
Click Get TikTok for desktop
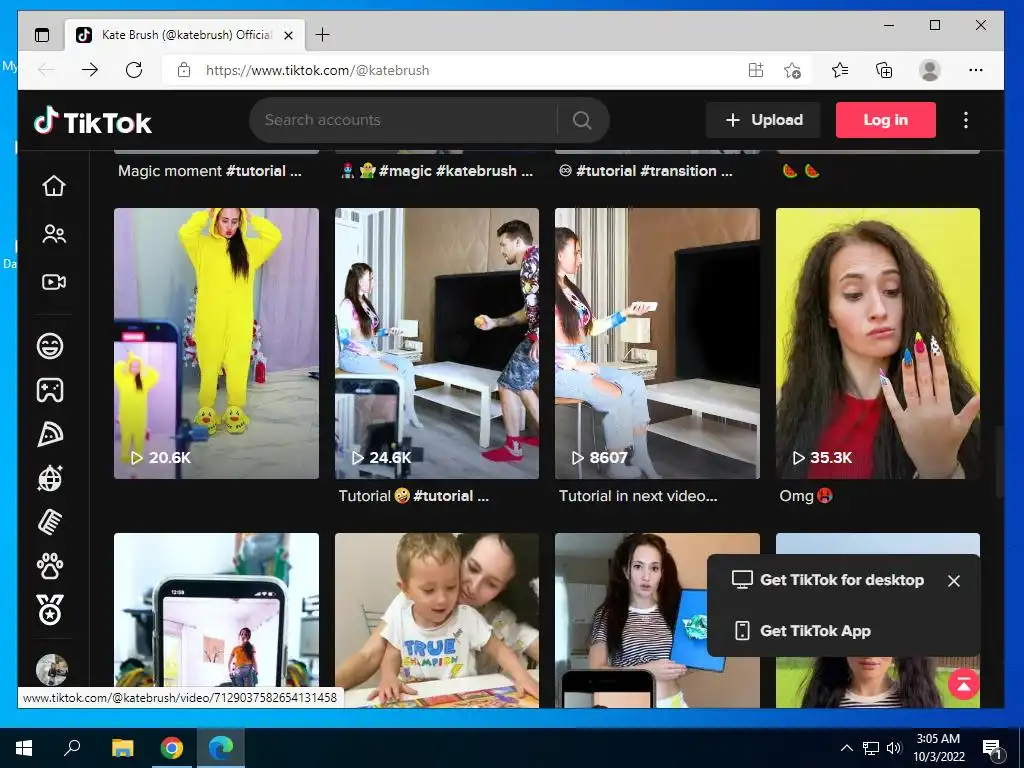828,580
